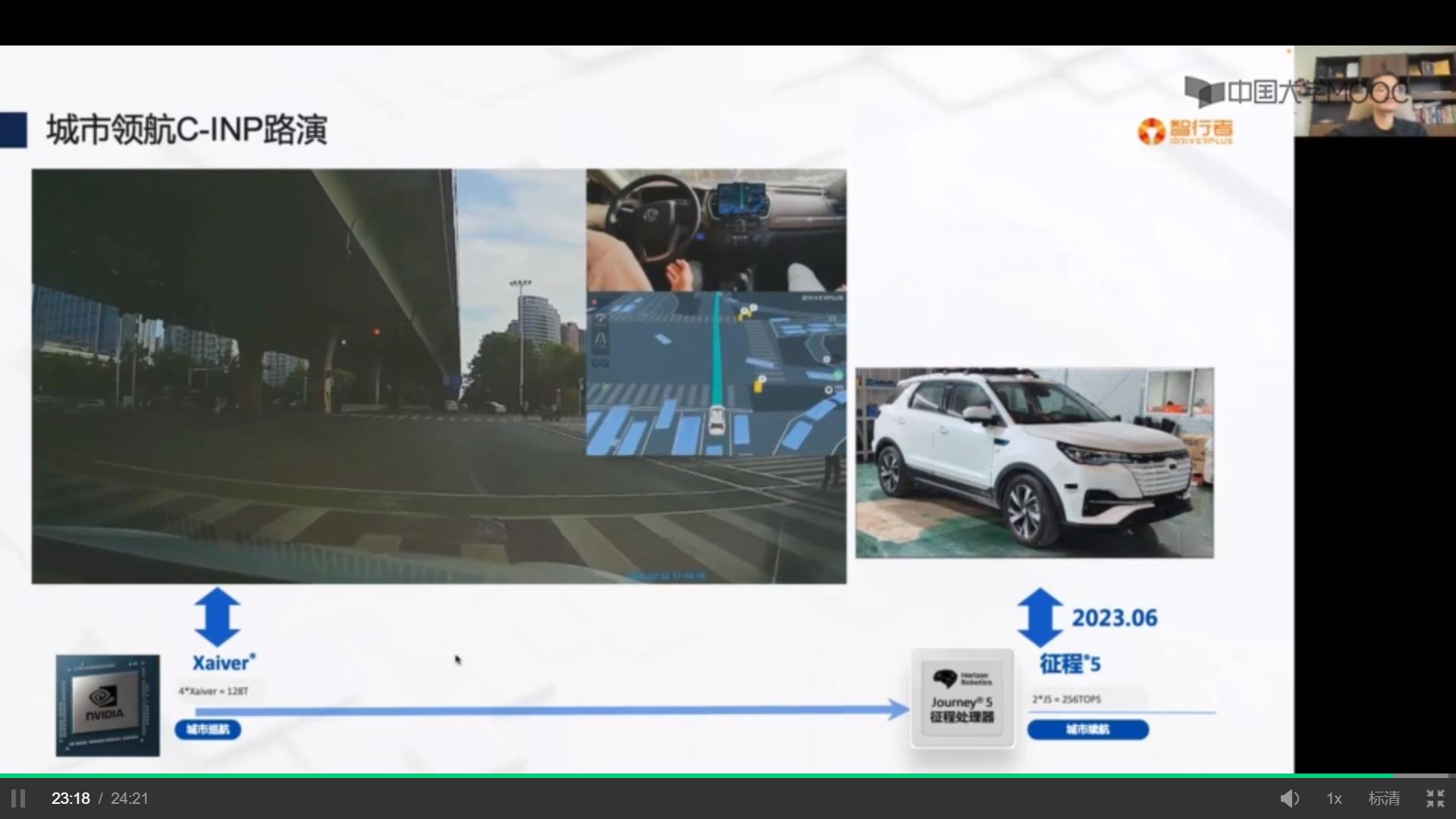1456x819 pixels.
Task: Click the blue double arrow beside 2023.06
Action: coord(1040,617)
